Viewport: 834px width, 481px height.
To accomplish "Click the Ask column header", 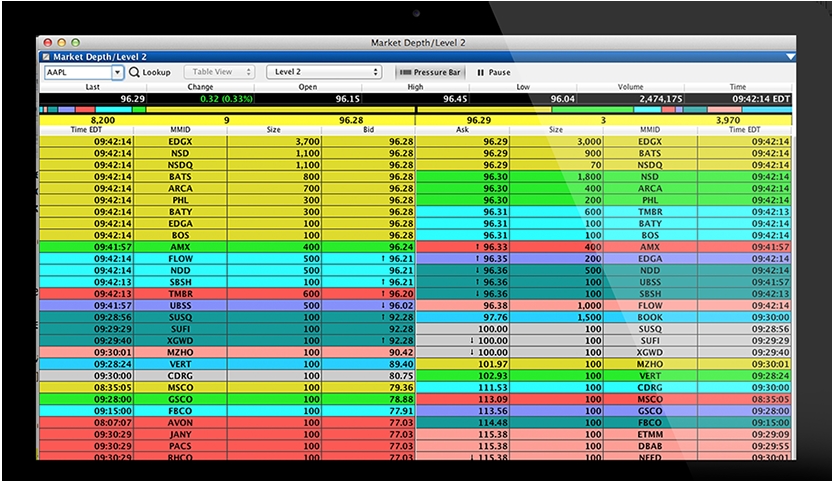I will click(x=462, y=129).
